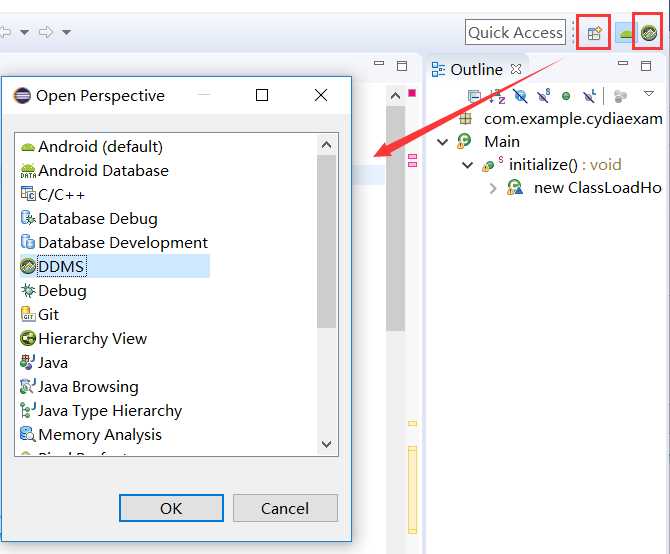Viewport: 670px width, 554px height.
Task: Minimize the Outline panel
Action: pos(623,63)
